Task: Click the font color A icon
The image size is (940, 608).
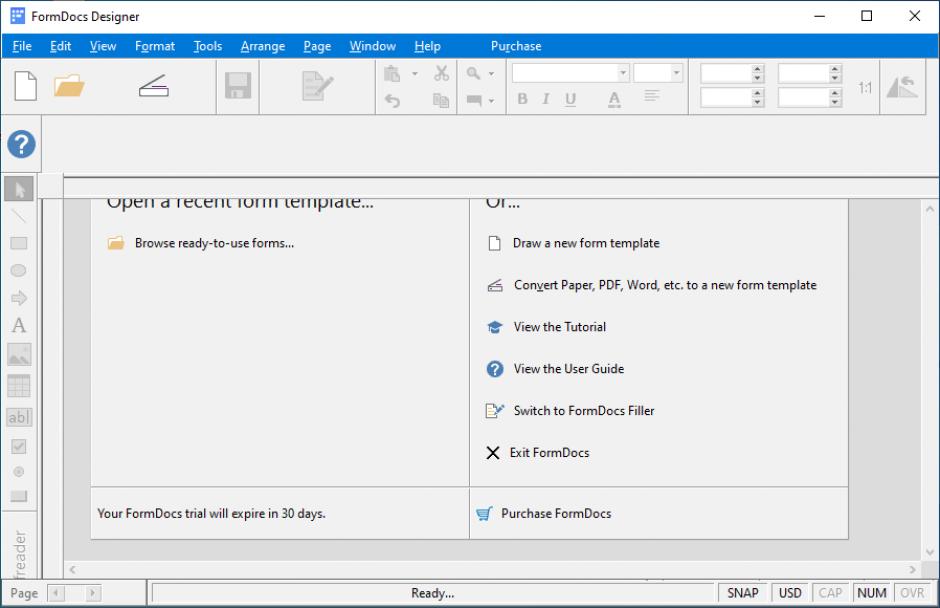Action: (x=614, y=100)
